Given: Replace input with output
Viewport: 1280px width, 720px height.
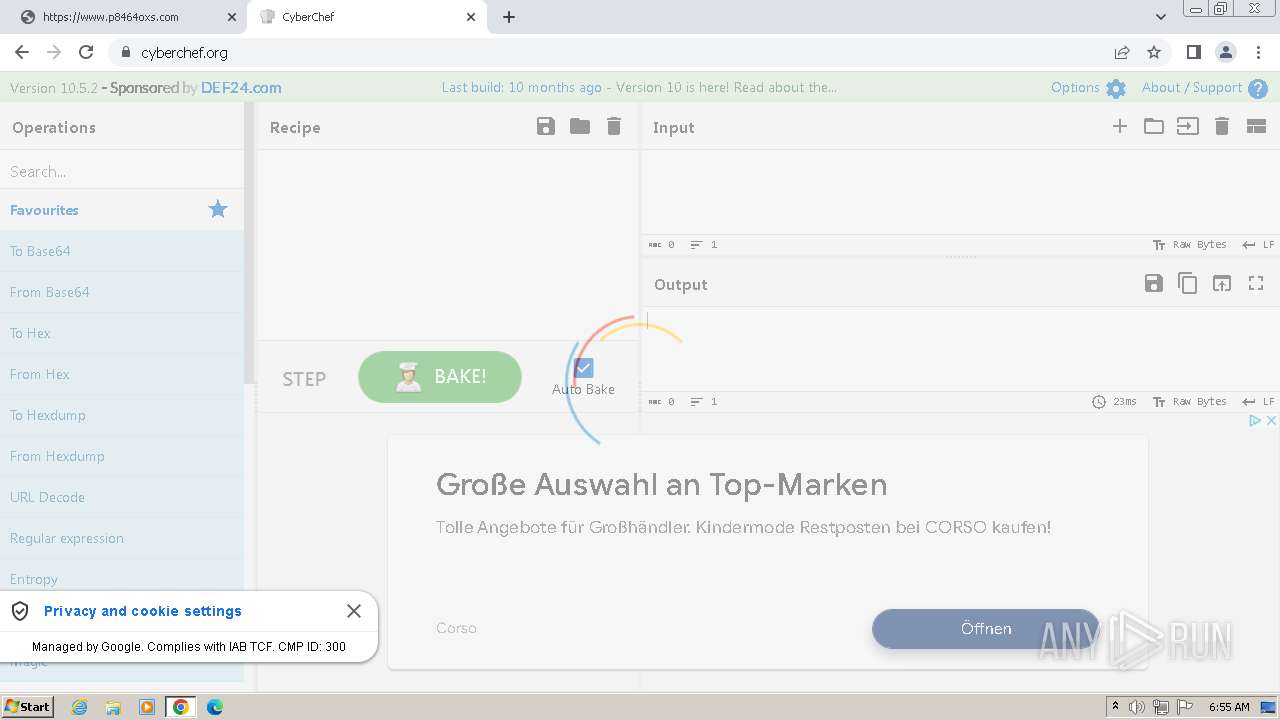Looking at the screenshot, I should (1222, 283).
